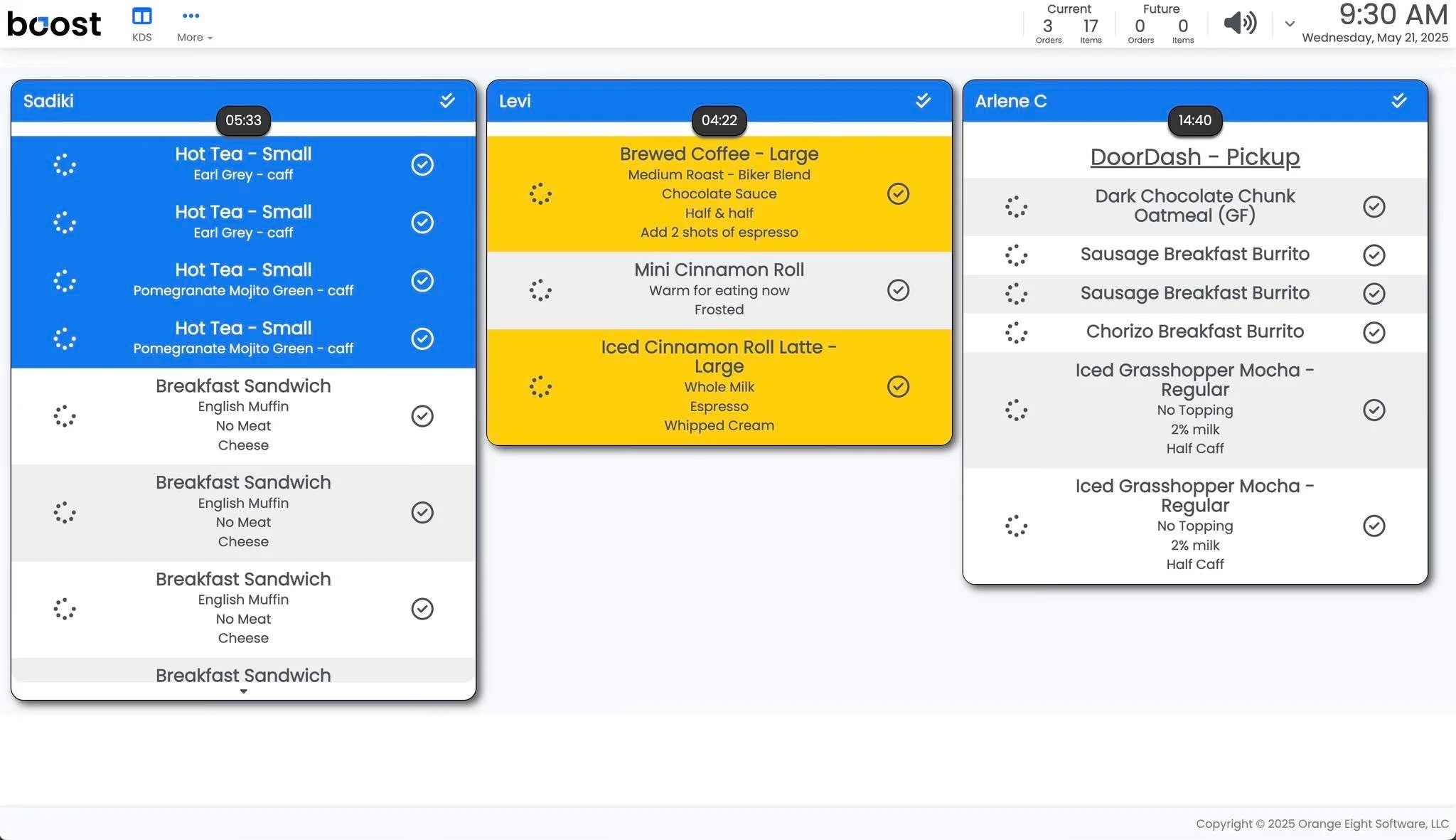The width and height of the screenshot is (1456, 840).
Task: Complete all items on Levi's order
Action: [x=923, y=101]
